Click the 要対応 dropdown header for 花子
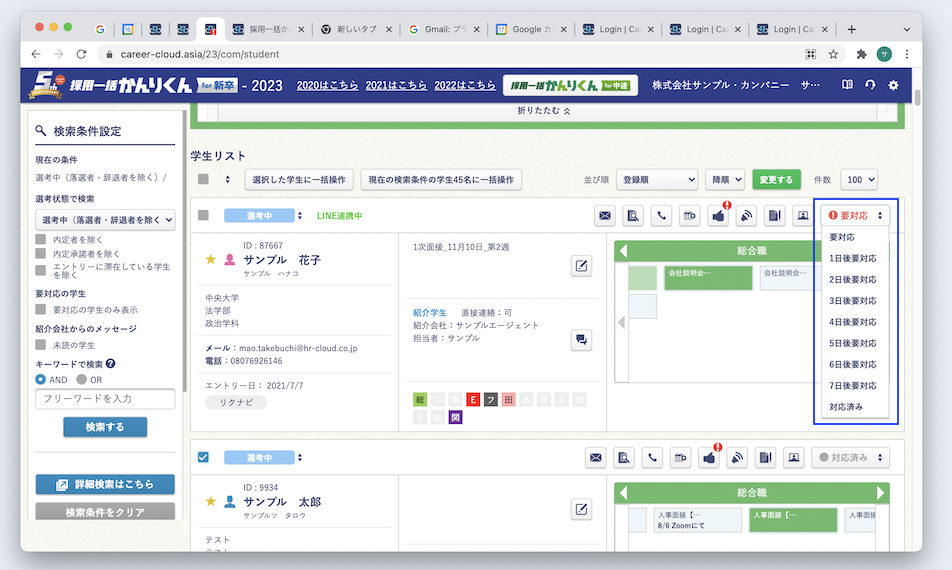Screen dimensions: 952x570 tap(855, 215)
